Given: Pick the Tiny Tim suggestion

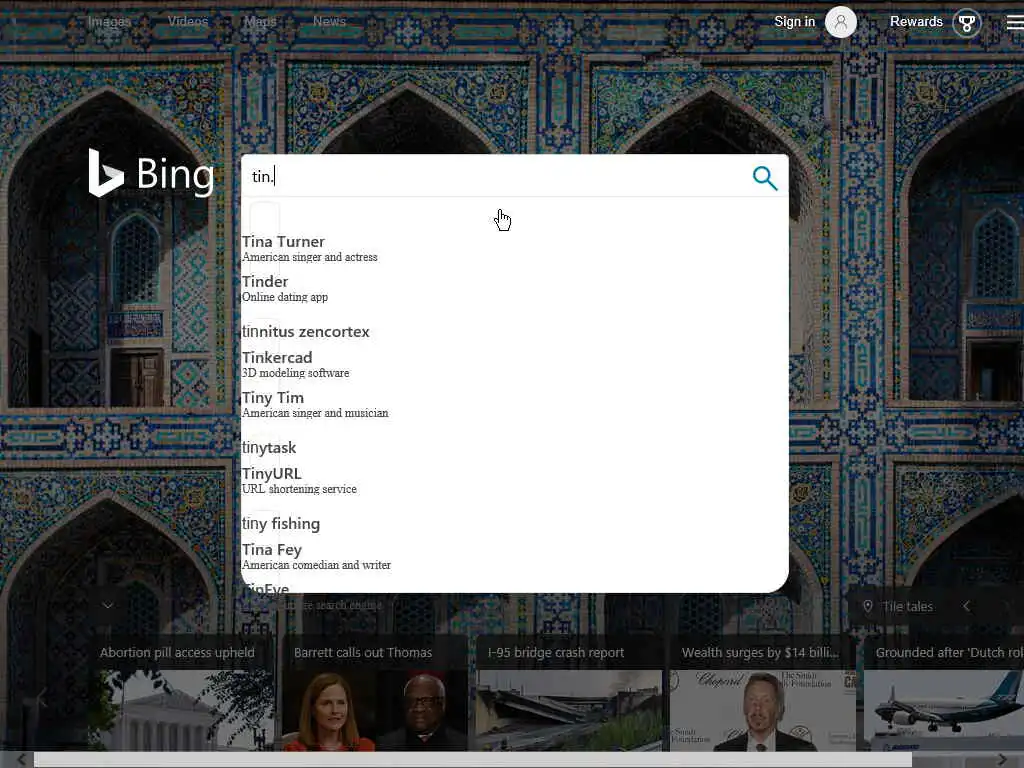Looking at the screenshot, I should pyautogui.click(x=515, y=404).
